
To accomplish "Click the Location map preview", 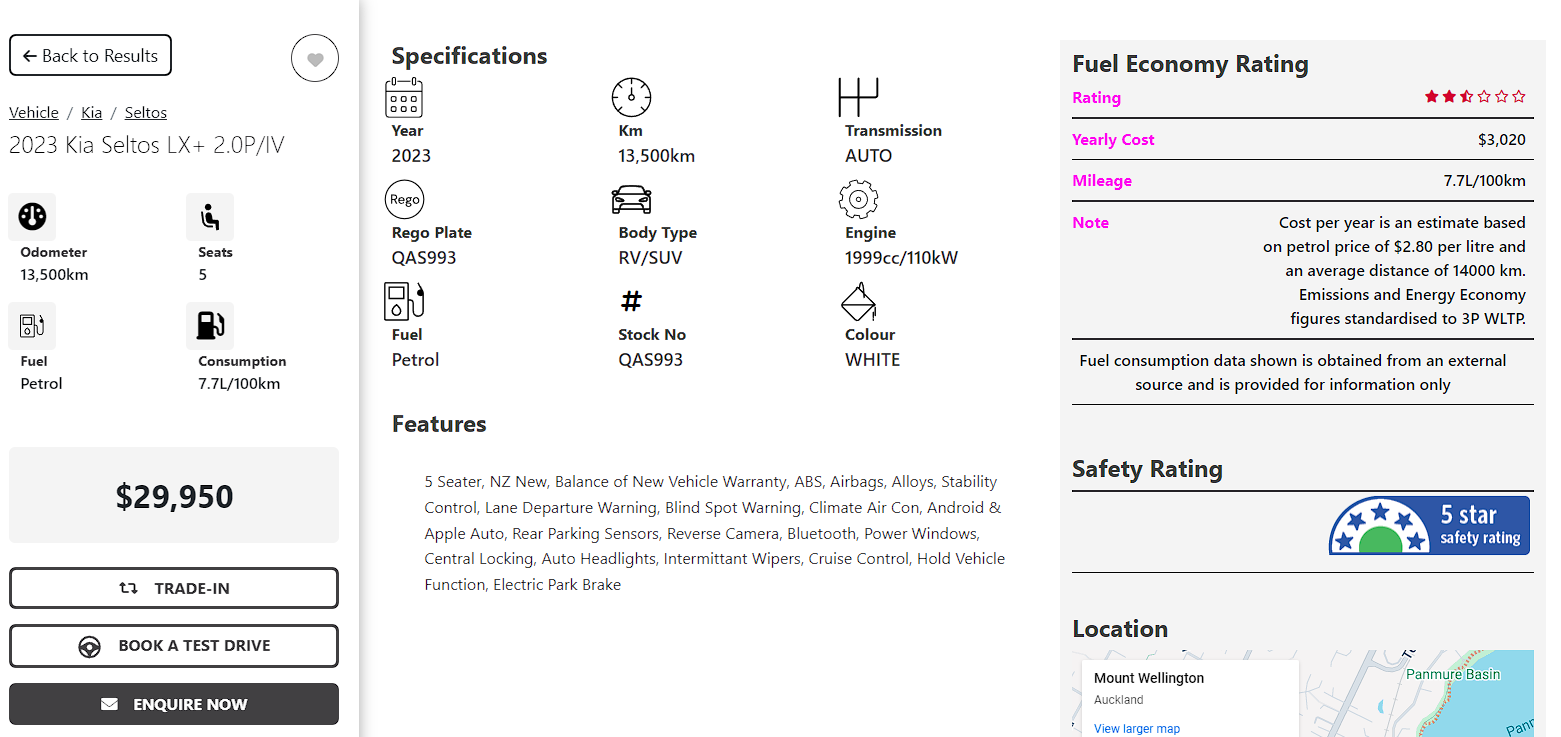I will point(1303,694).
